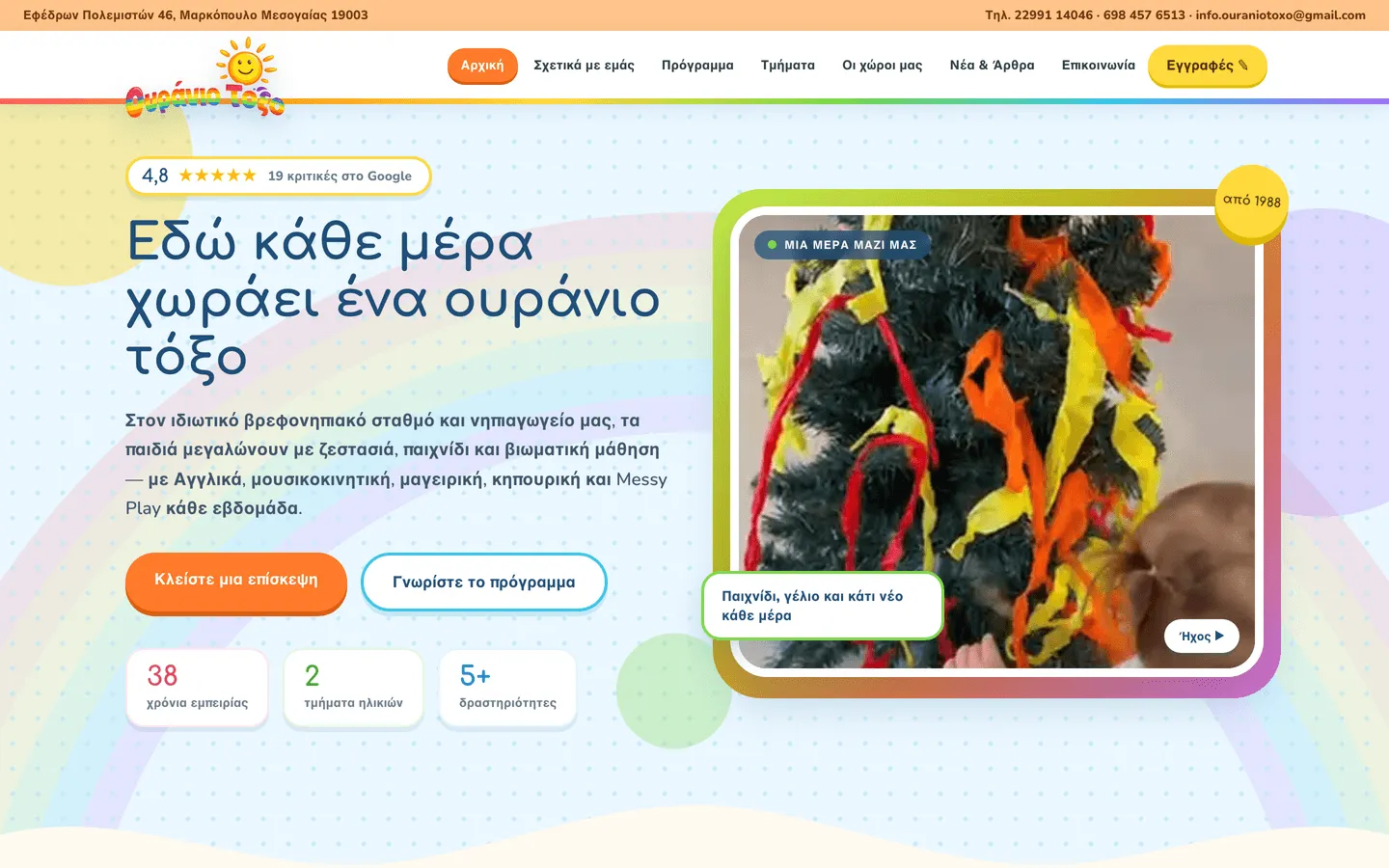Click the 5+ δραστηριότητες stat card

tap(507, 688)
